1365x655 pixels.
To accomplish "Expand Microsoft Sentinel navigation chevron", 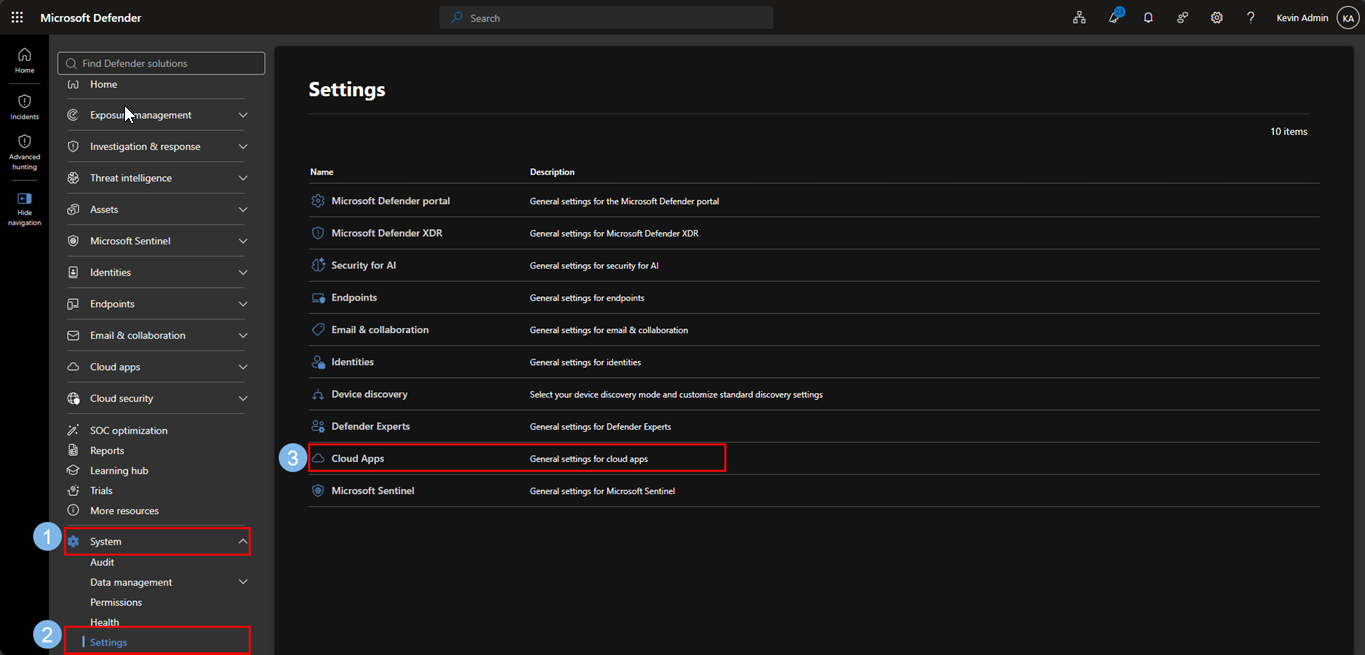I will [243, 241].
